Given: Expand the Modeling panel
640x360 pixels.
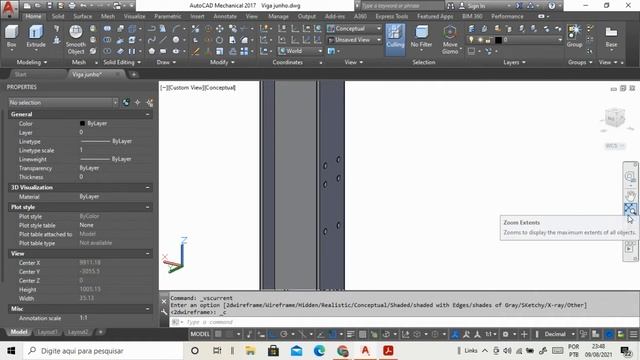Looking at the screenshot, I should pos(32,62).
